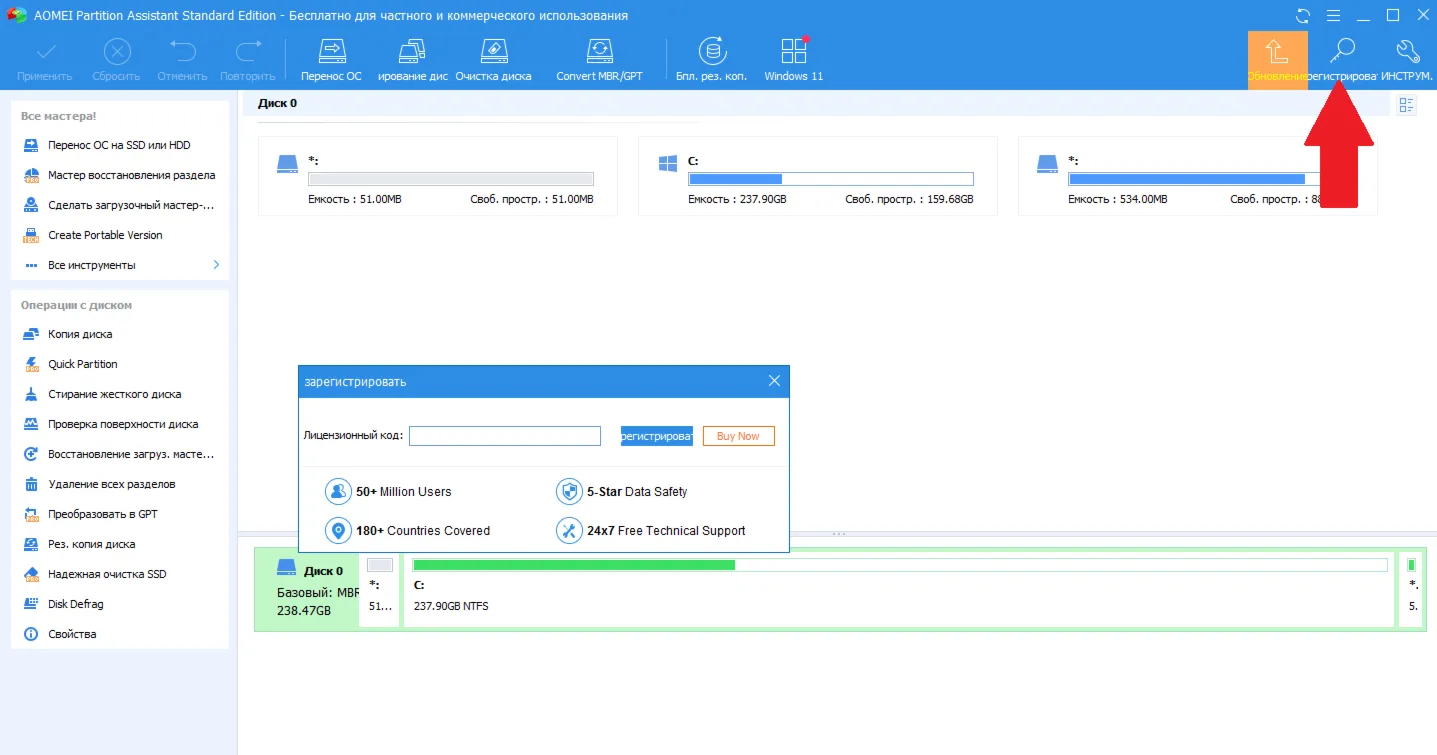This screenshot has width=1437, height=755.
Task: Click the Undo (Отменить) toolbar icon
Action: (x=182, y=50)
